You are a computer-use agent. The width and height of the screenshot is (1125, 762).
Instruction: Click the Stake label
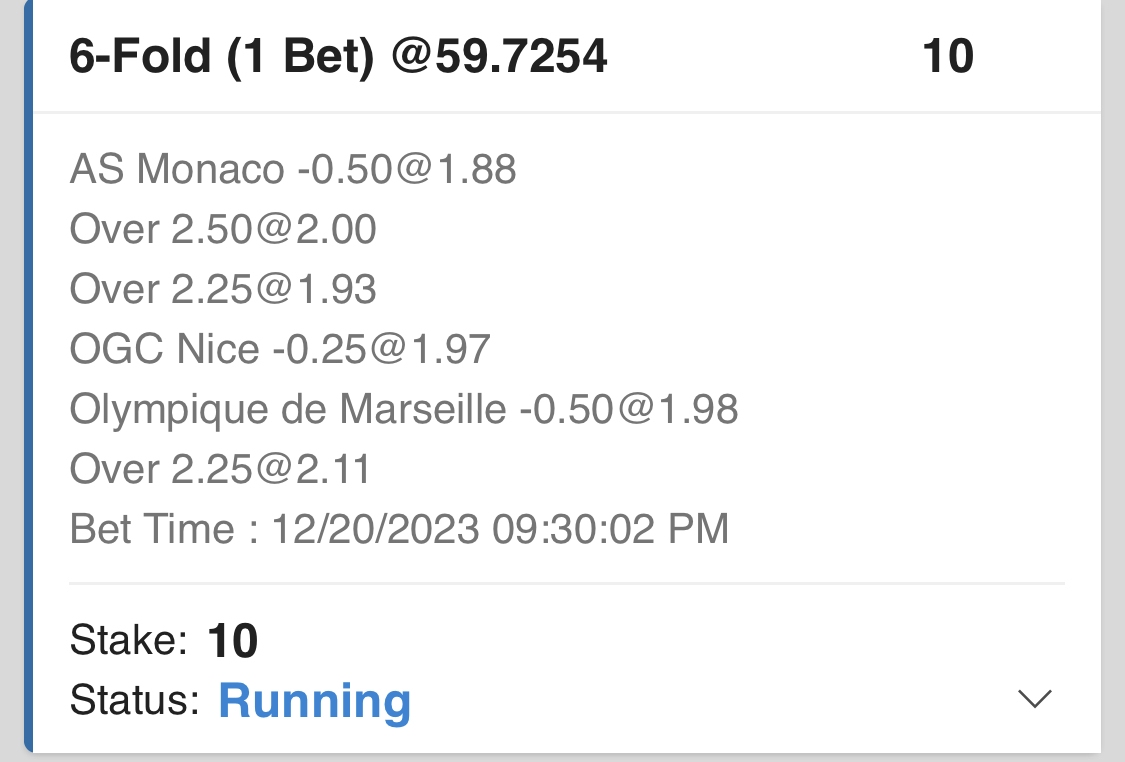click(129, 640)
